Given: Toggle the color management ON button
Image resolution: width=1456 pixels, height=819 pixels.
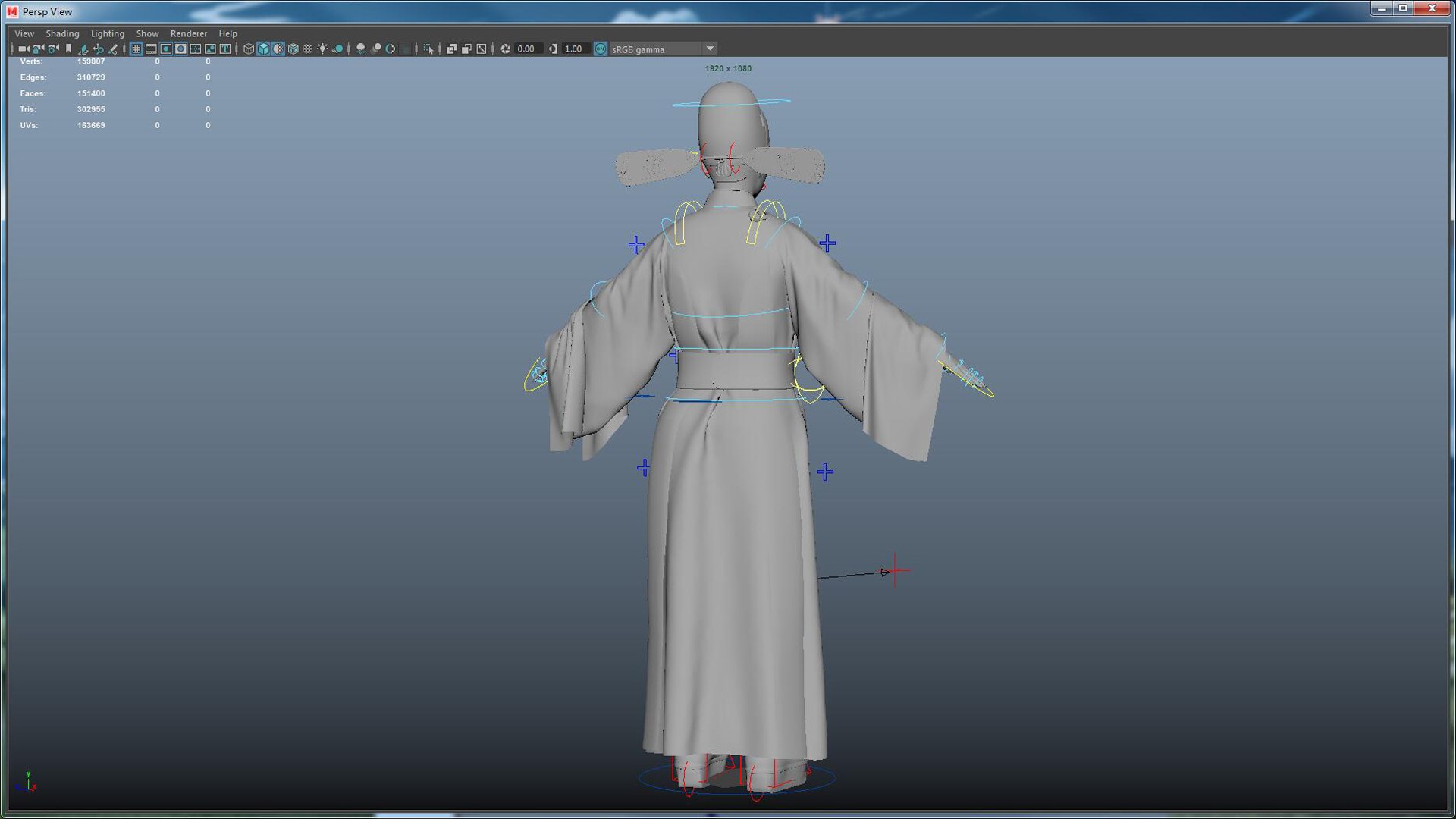Looking at the screenshot, I should (600, 49).
